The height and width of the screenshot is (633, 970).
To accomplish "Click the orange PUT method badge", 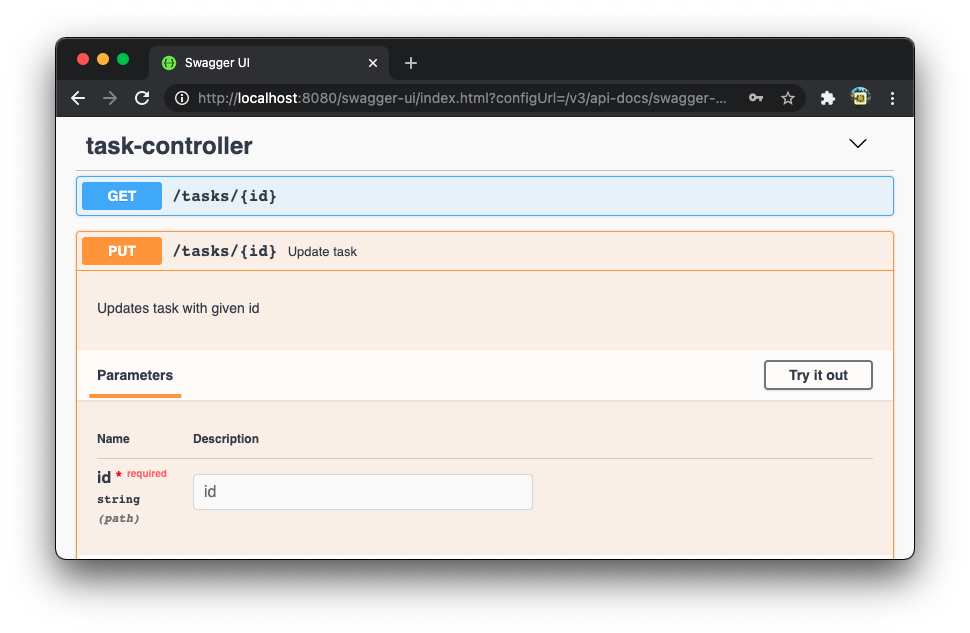I will [122, 251].
